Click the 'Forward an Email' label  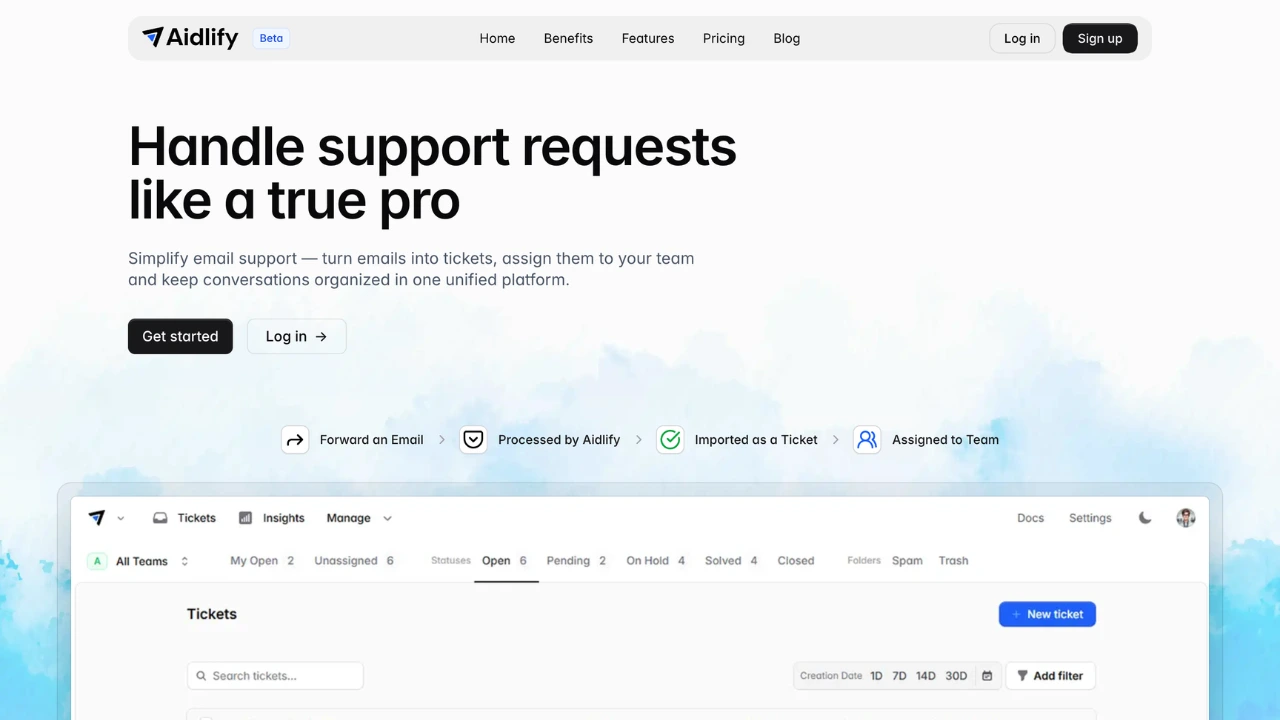tap(371, 440)
